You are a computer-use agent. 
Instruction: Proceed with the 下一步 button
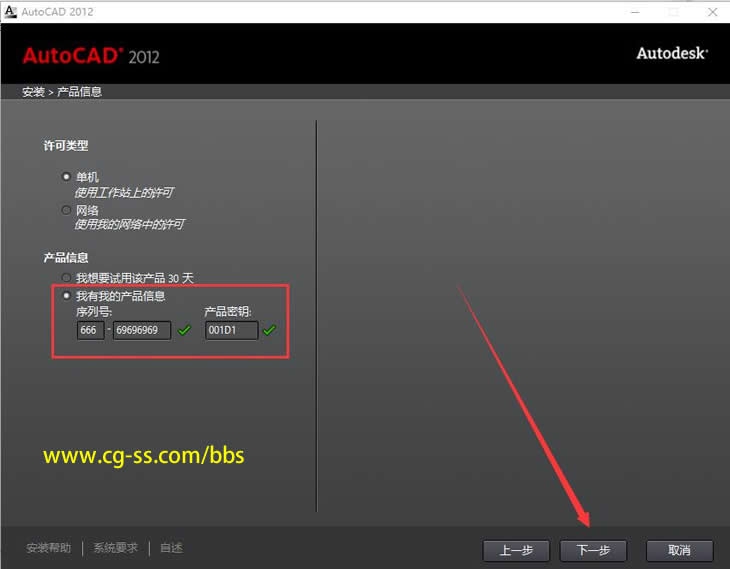pos(593,551)
